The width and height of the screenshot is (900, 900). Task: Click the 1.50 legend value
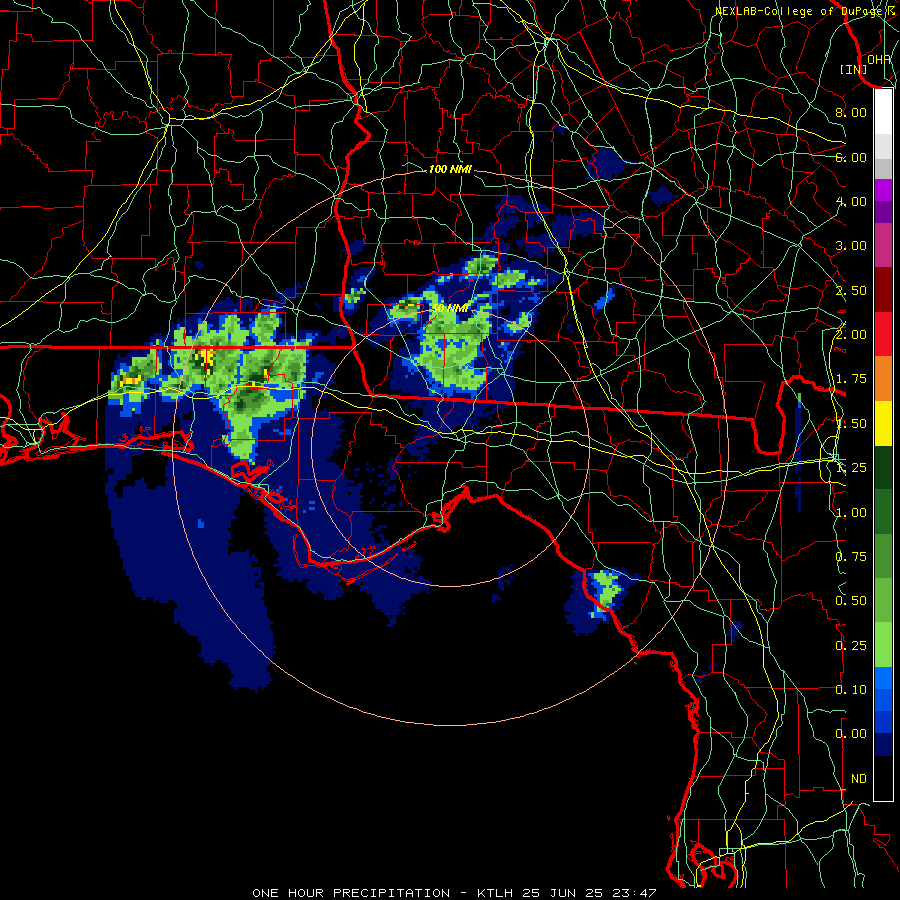(x=851, y=424)
